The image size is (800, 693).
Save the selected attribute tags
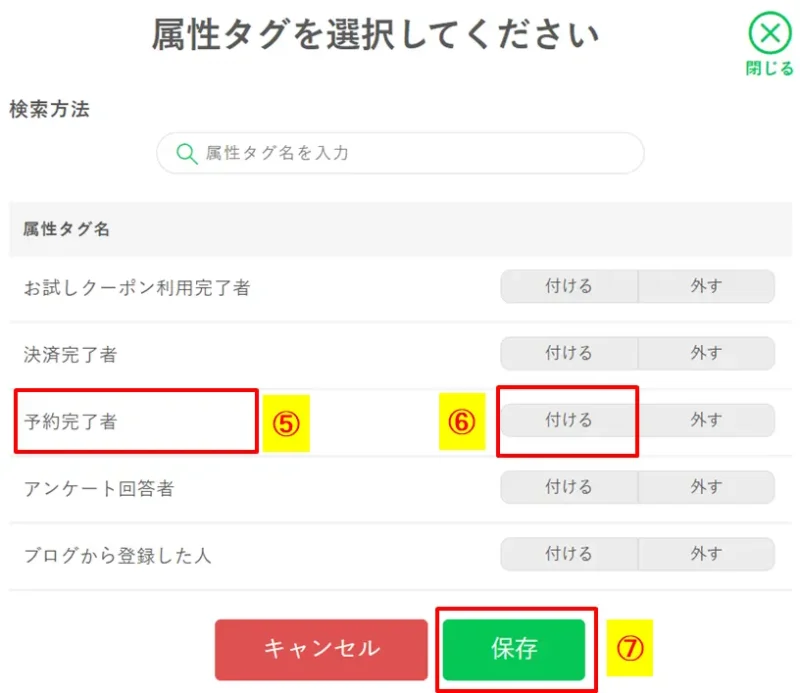point(515,648)
